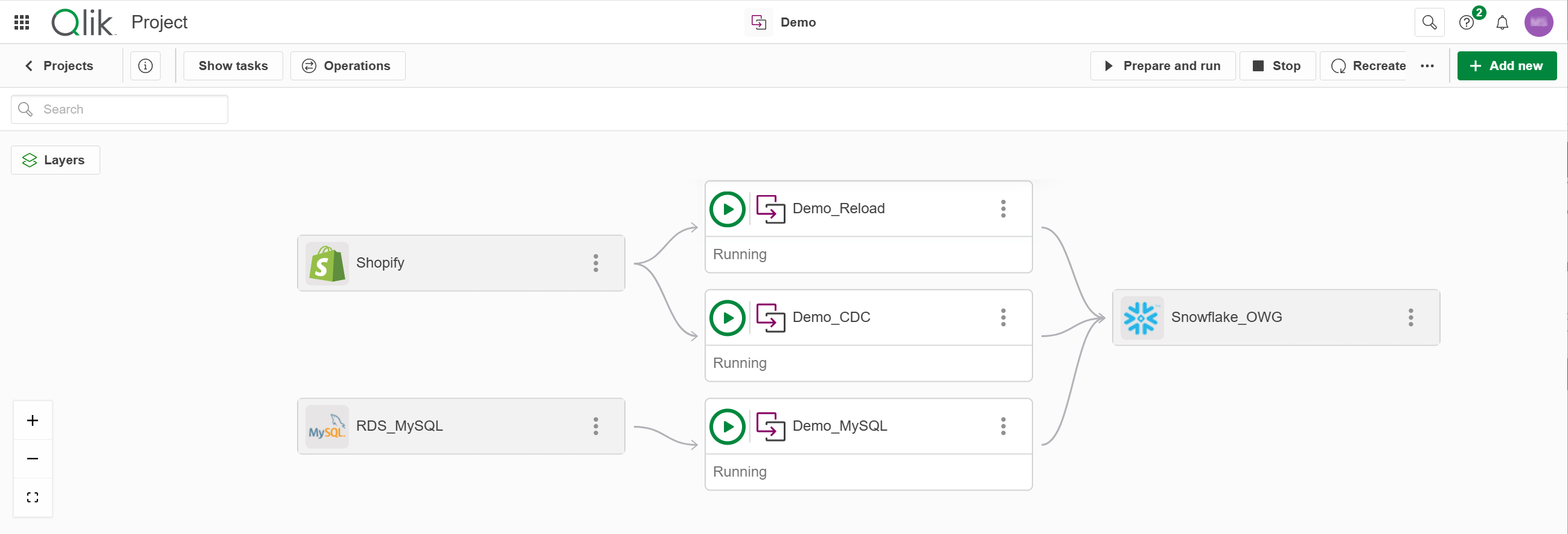This screenshot has height=534, width=1568.
Task: Go back to Projects
Action: 60,66
